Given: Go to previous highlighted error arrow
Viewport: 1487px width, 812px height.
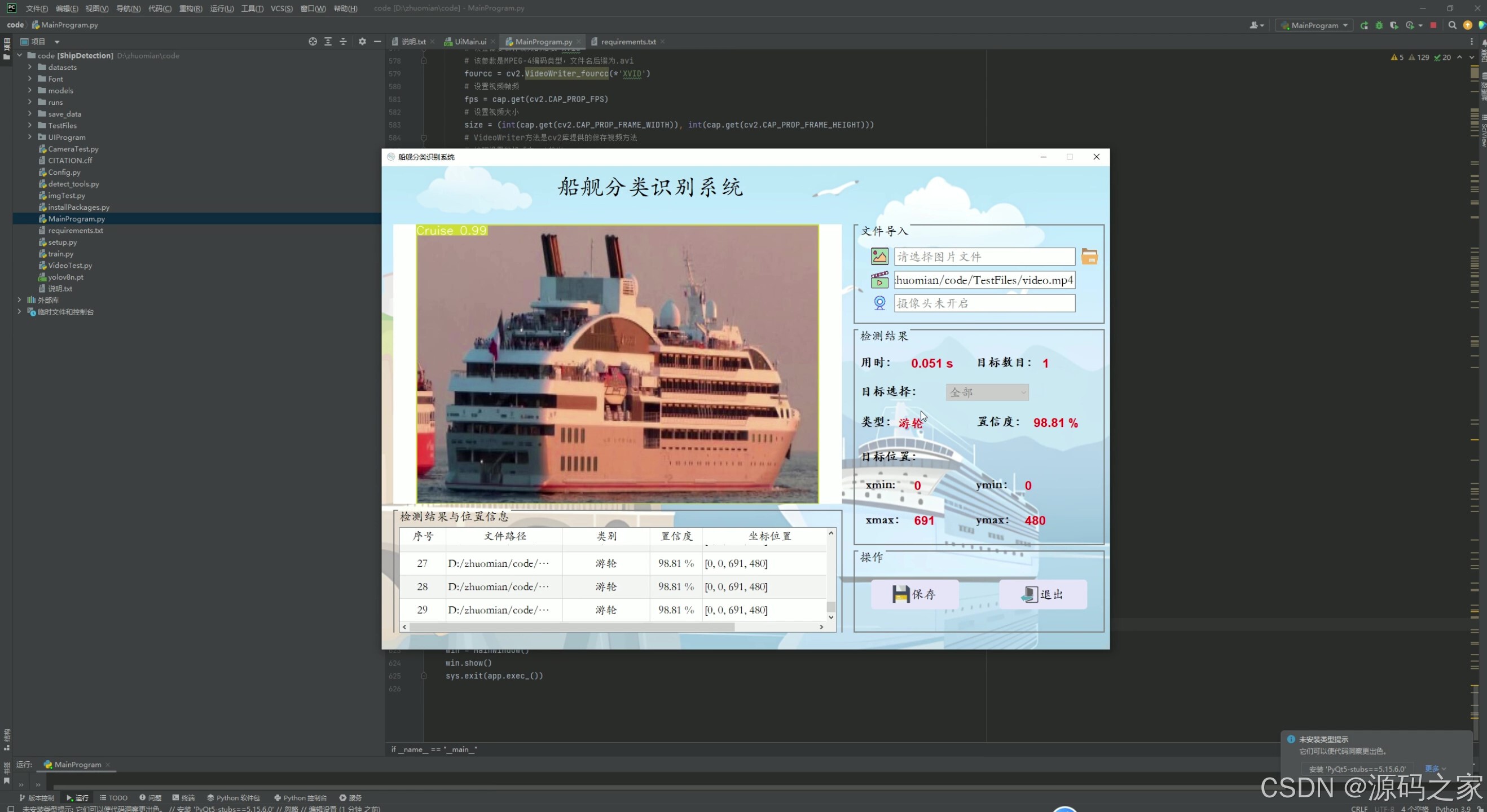Looking at the screenshot, I should [x=1459, y=57].
